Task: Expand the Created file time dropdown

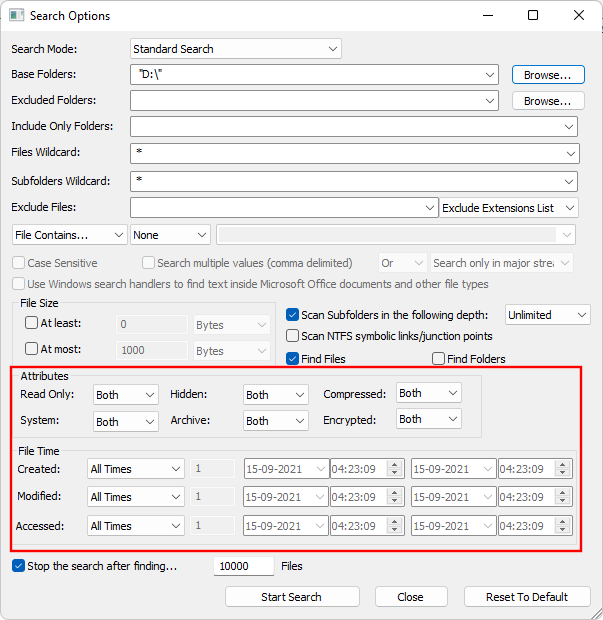Action: (135, 469)
